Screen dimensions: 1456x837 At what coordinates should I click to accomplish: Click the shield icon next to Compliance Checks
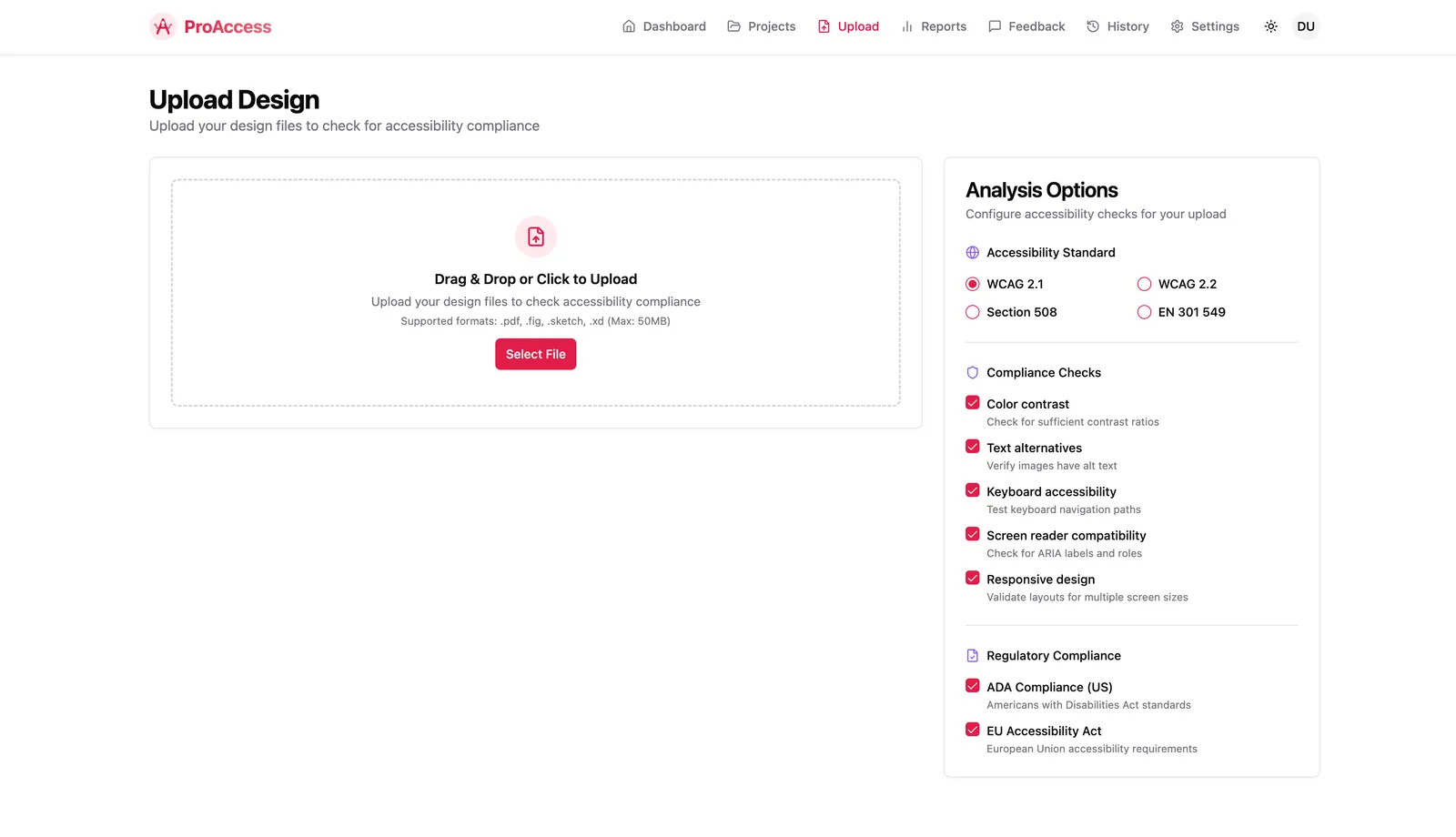972,373
